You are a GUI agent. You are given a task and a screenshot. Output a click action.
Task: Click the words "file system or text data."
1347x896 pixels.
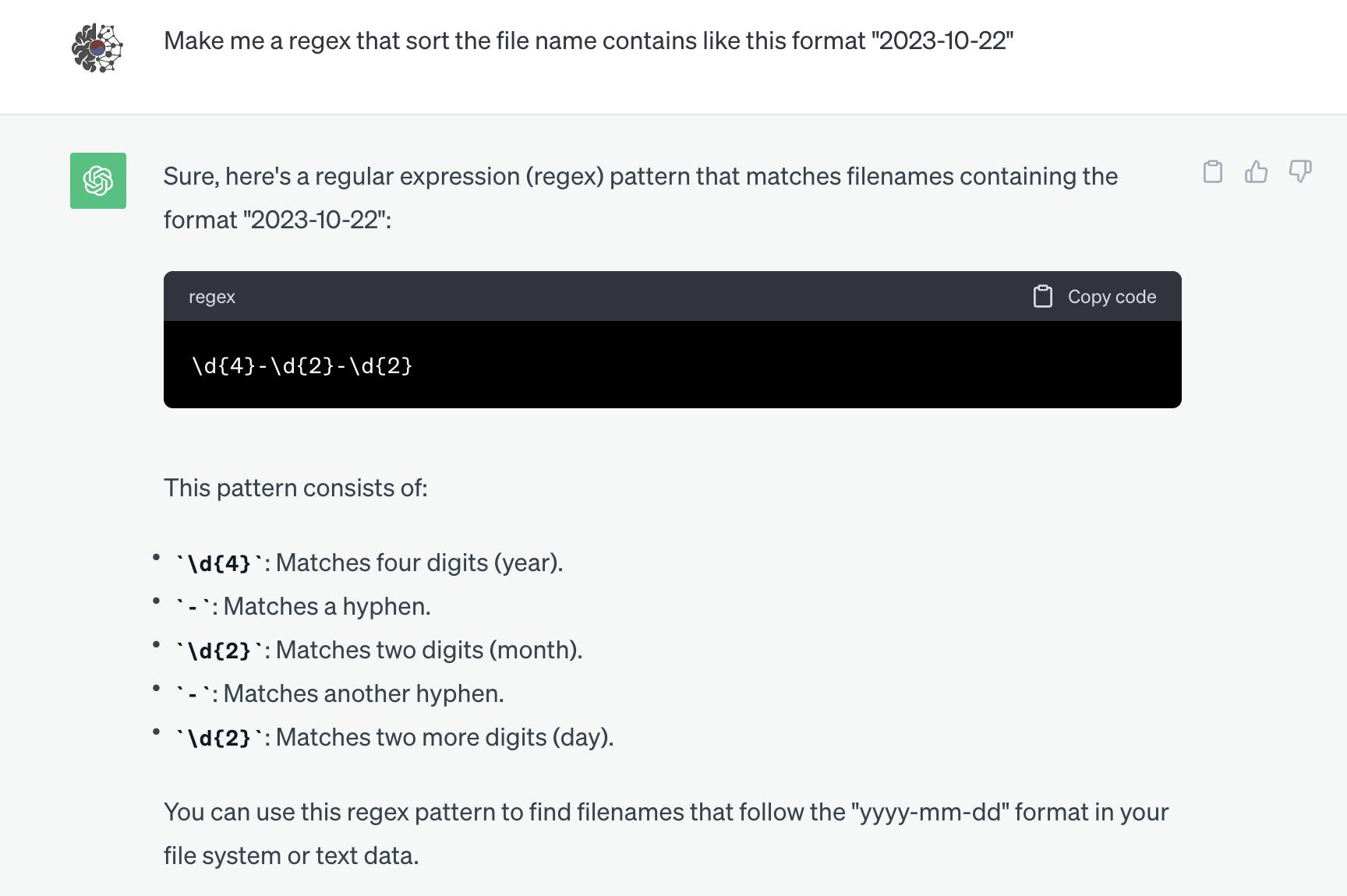pyautogui.click(x=291, y=855)
